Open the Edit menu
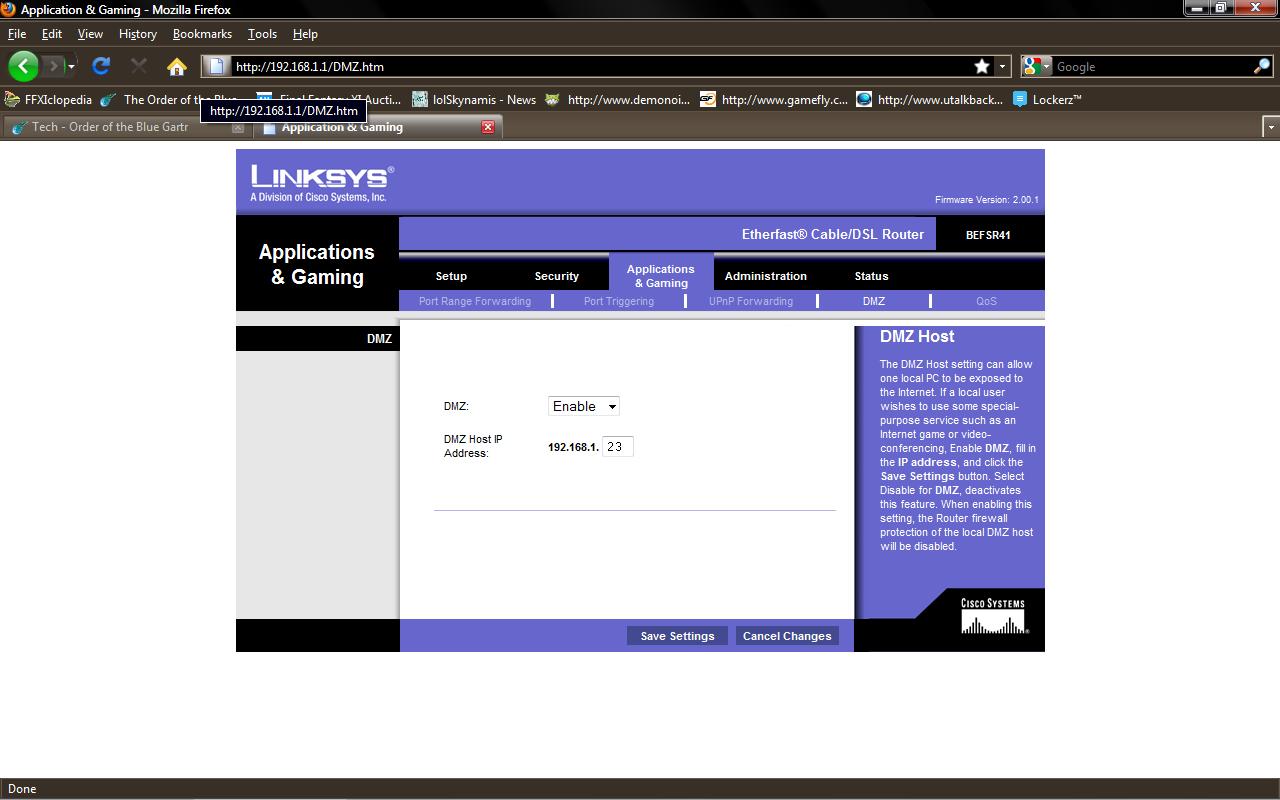Viewport: 1280px width, 800px height. tap(52, 33)
